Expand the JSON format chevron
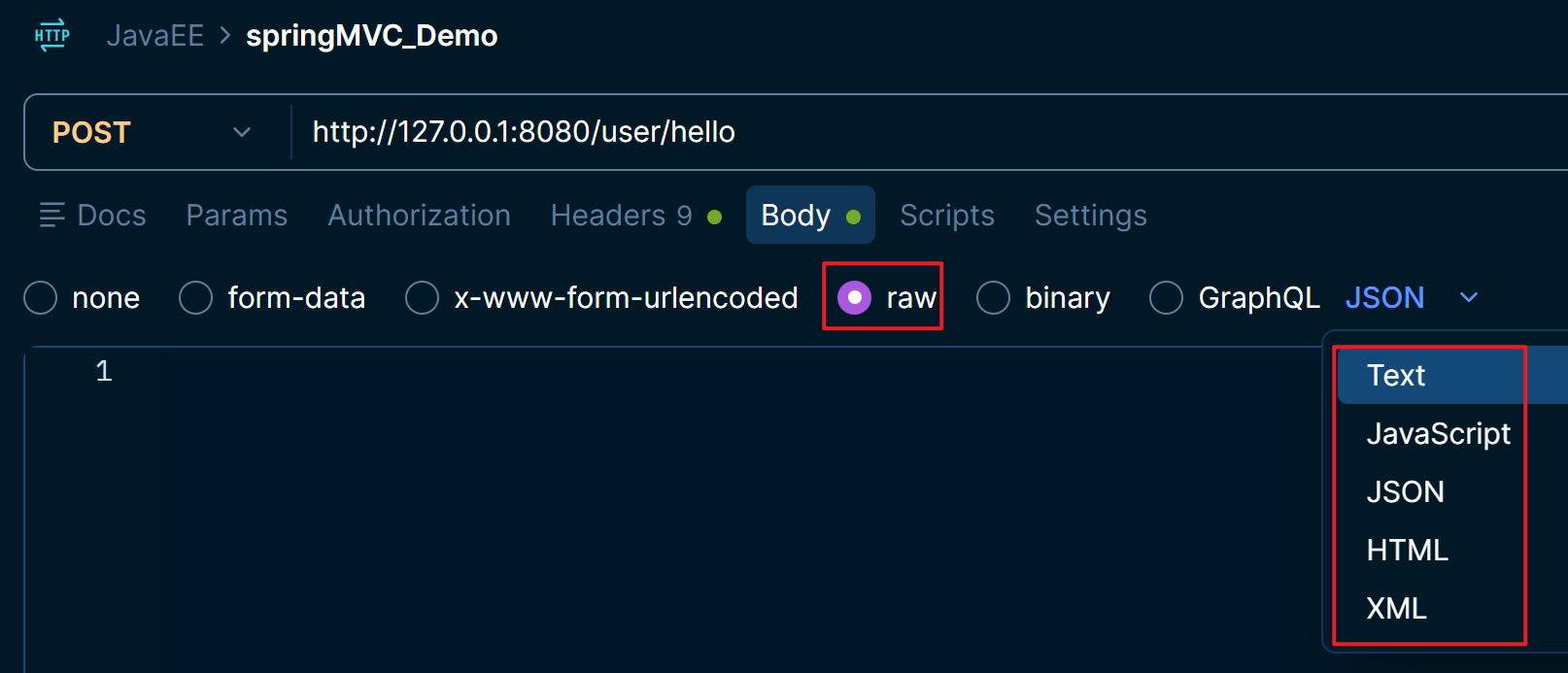1568x673 pixels. pyautogui.click(x=1469, y=297)
